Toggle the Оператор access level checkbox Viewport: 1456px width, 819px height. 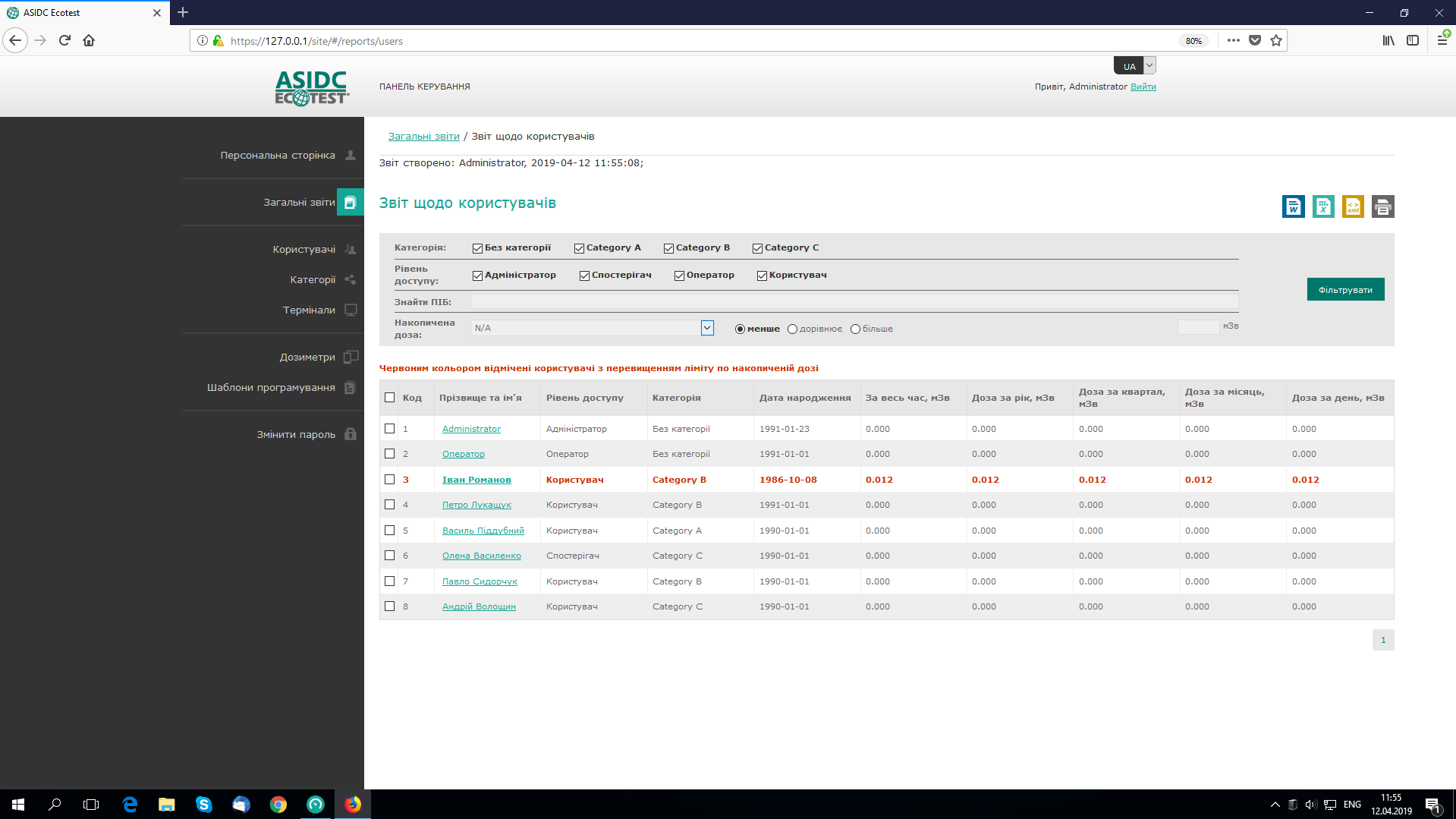[679, 276]
